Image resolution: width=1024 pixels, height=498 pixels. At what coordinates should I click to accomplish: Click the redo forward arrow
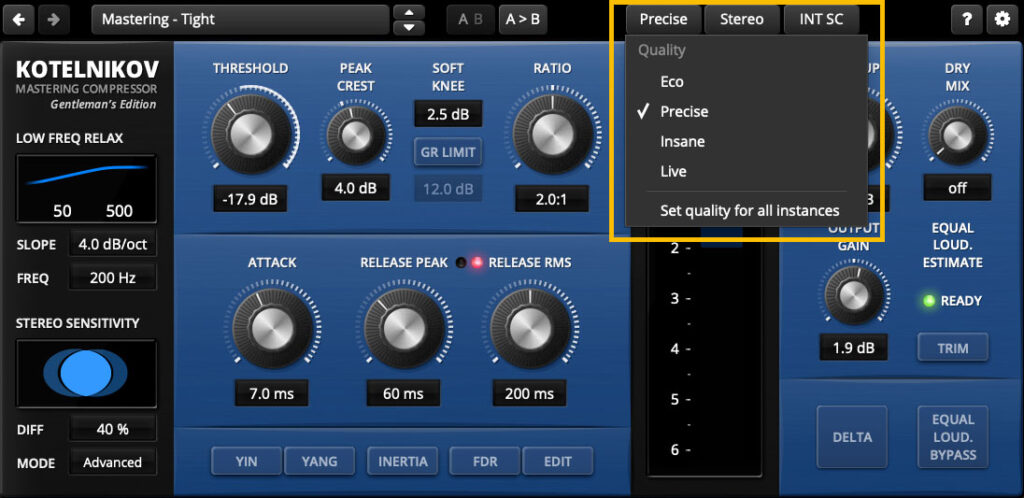pos(54,20)
